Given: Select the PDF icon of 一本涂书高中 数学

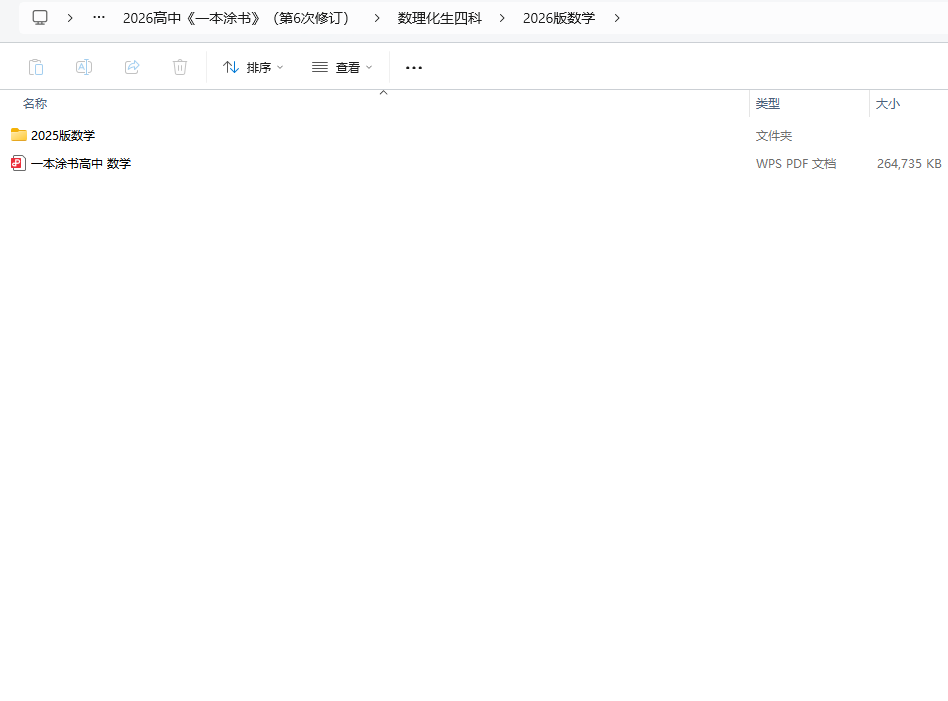Looking at the screenshot, I should pyautogui.click(x=19, y=163).
